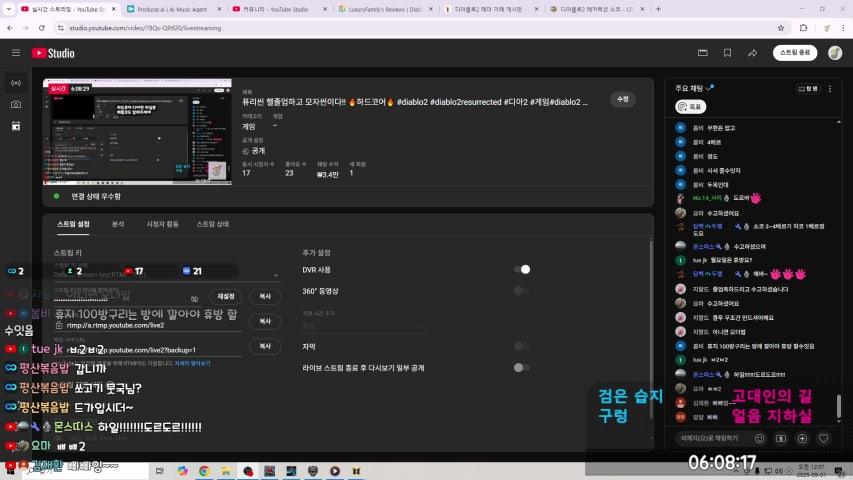
Task: Toggle the 360° 동영상 switch
Action: click(522, 291)
